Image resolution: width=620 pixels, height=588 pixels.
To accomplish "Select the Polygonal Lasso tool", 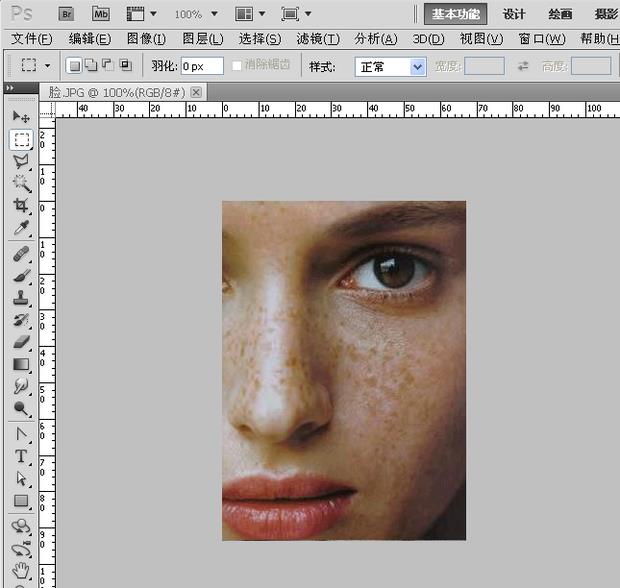I will point(21,161).
